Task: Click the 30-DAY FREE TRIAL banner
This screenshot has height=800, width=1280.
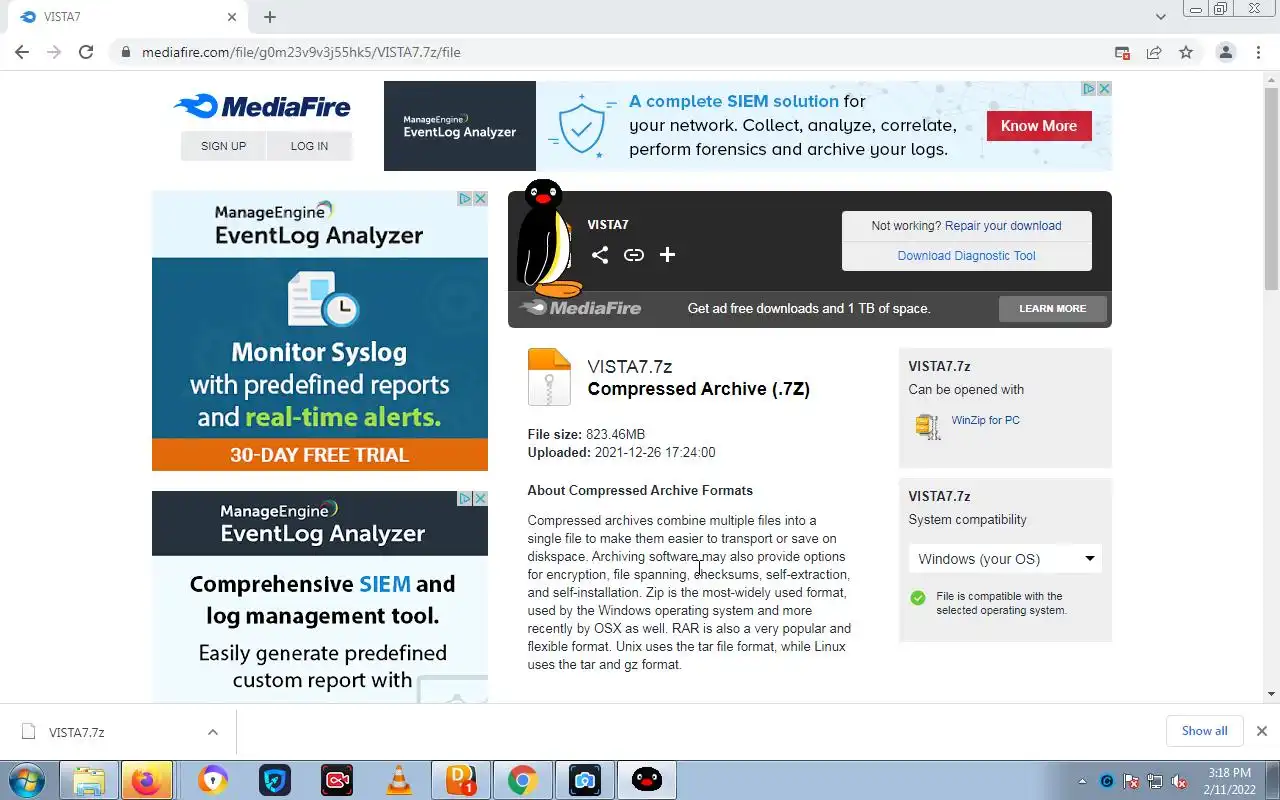Action: tap(320, 455)
